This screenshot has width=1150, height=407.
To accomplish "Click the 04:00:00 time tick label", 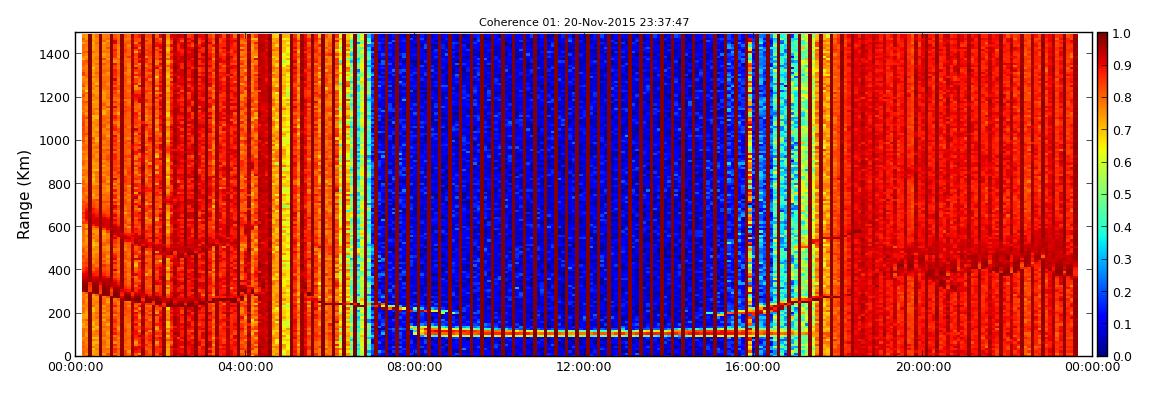I will [246, 367].
